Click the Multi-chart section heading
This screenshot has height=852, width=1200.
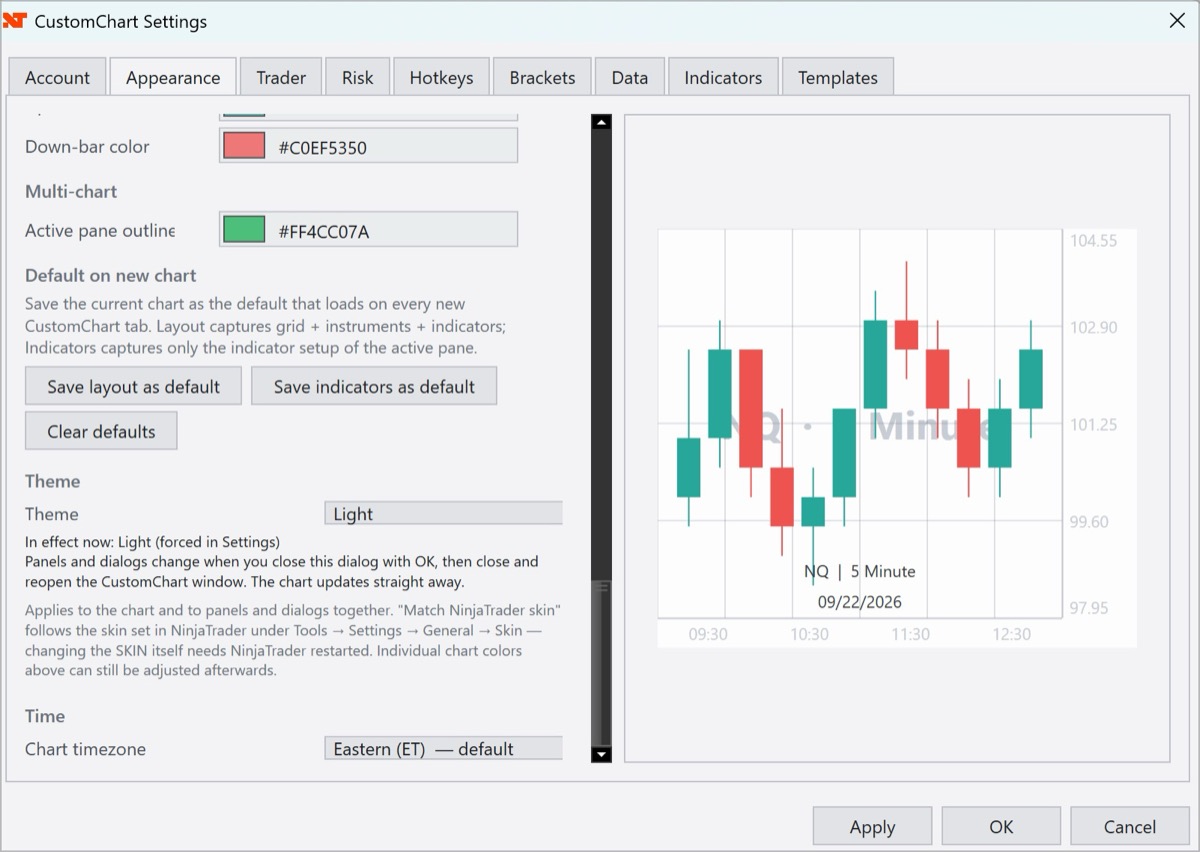tap(71, 191)
